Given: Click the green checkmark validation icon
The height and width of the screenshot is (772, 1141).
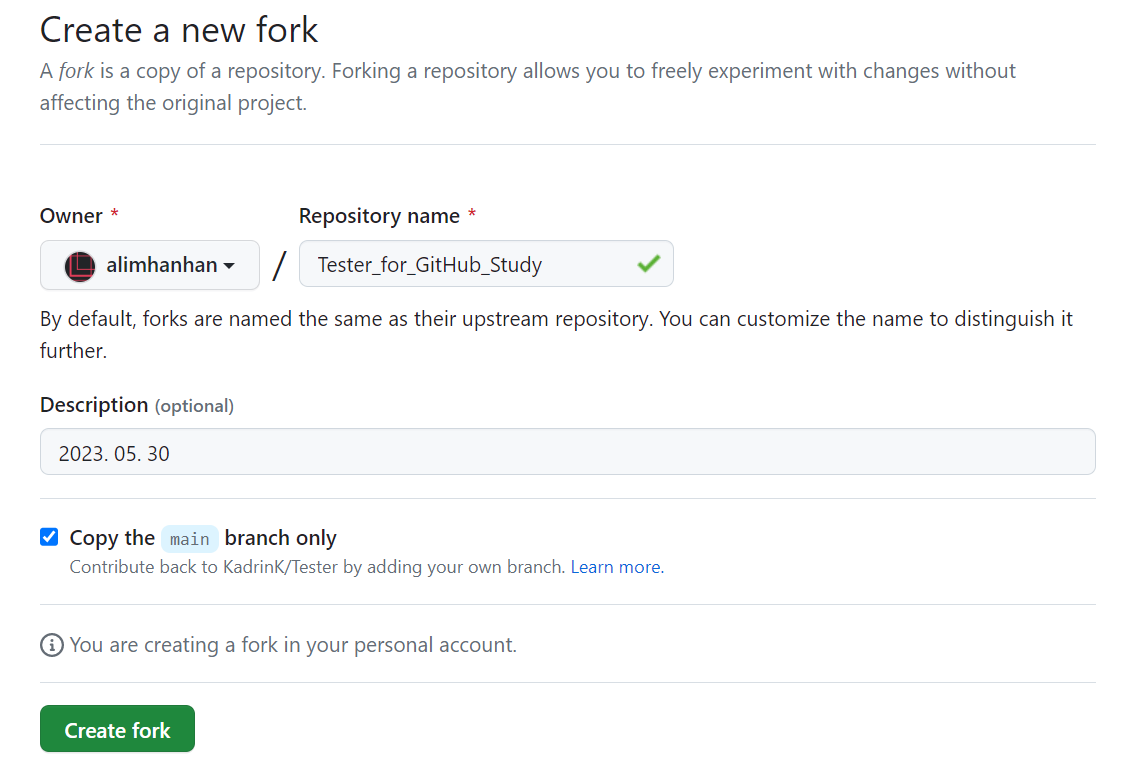Looking at the screenshot, I should (x=649, y=264).
